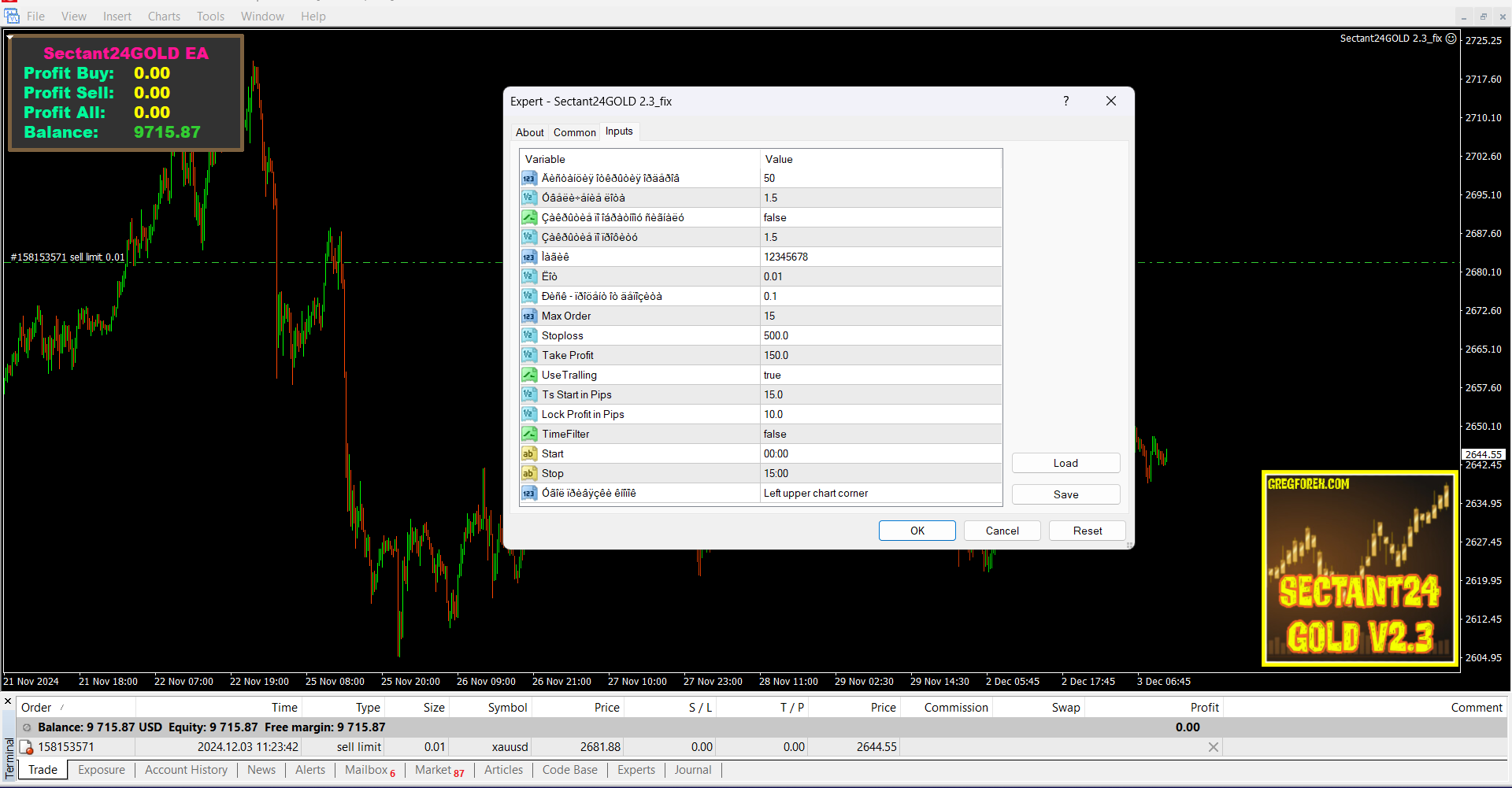
Task: Click the Start string variable icon
Action: coord(528,453)
